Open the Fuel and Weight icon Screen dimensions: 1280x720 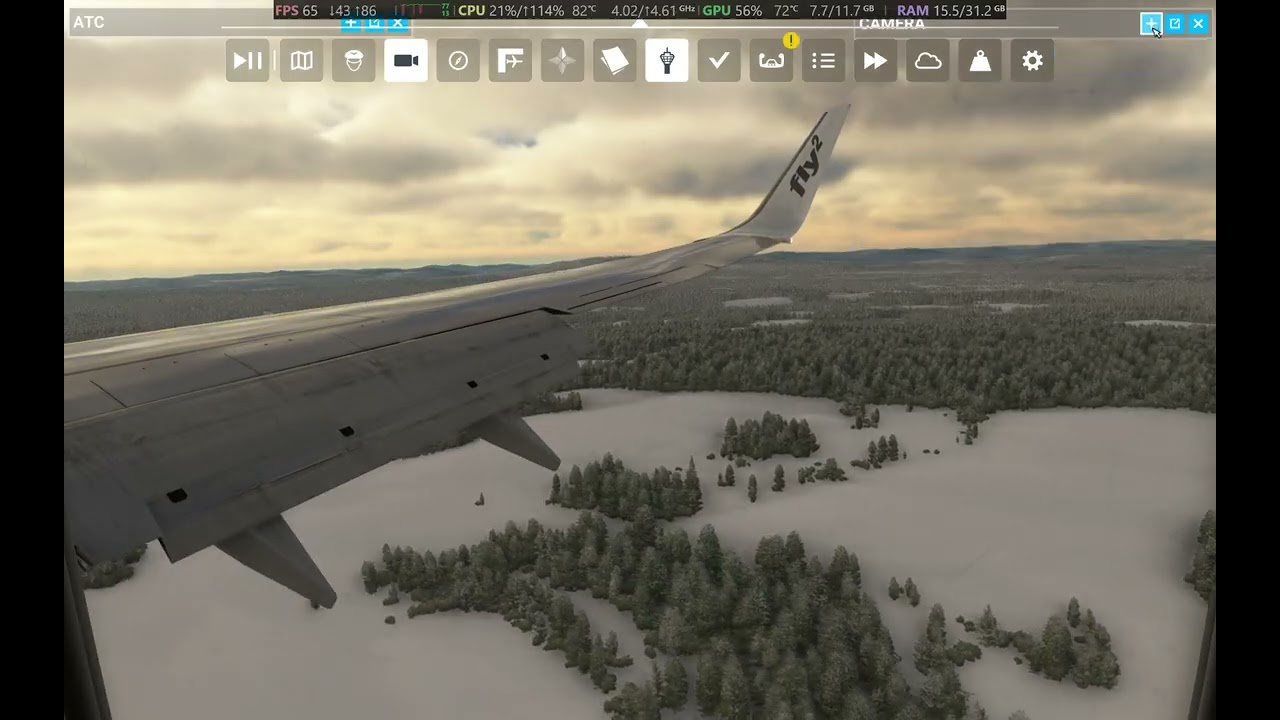(x=980, y=61)
